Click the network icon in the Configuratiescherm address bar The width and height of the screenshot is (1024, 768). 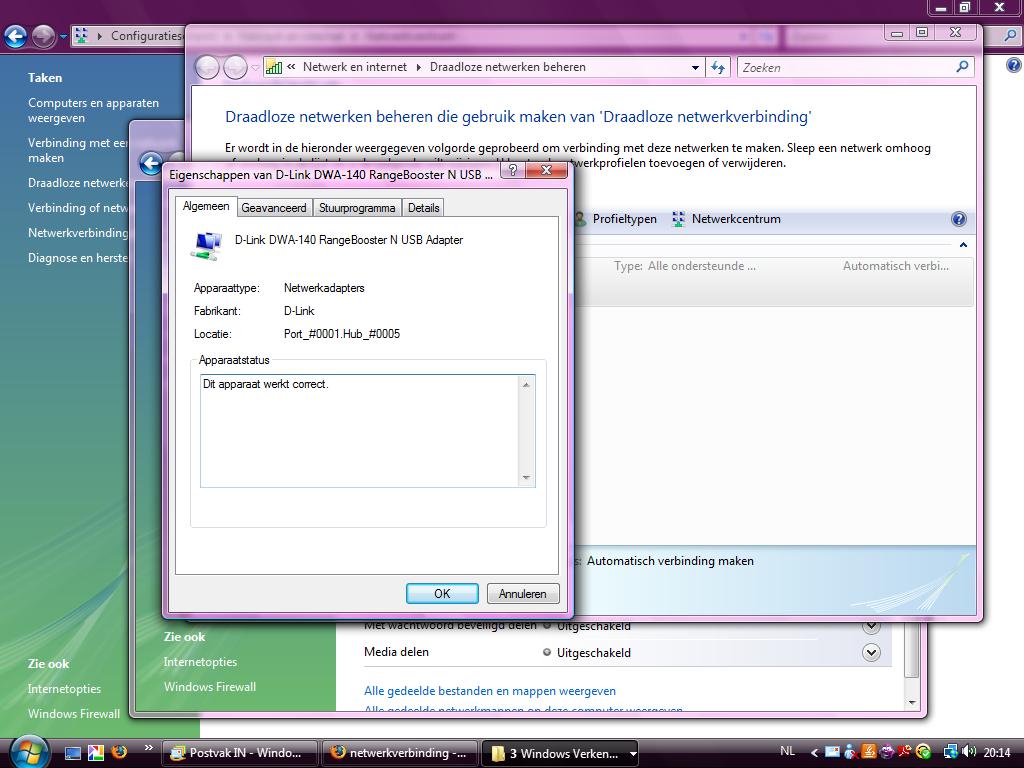point(81,35)
